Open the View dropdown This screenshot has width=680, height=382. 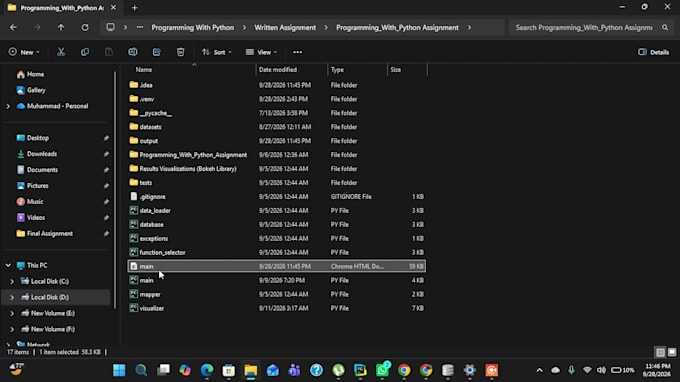click(261, 52)
